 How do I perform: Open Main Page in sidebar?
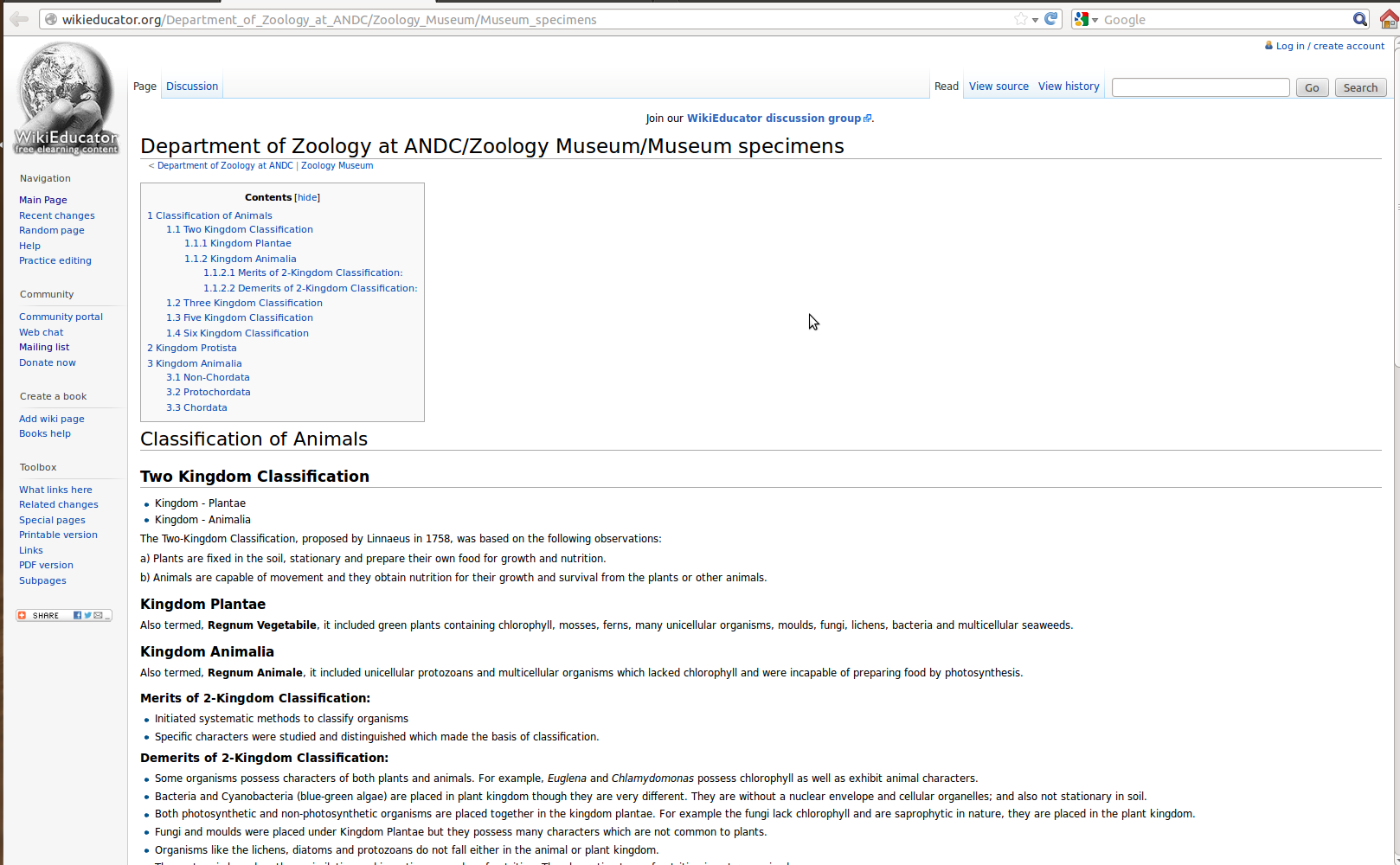pos(43,200)
